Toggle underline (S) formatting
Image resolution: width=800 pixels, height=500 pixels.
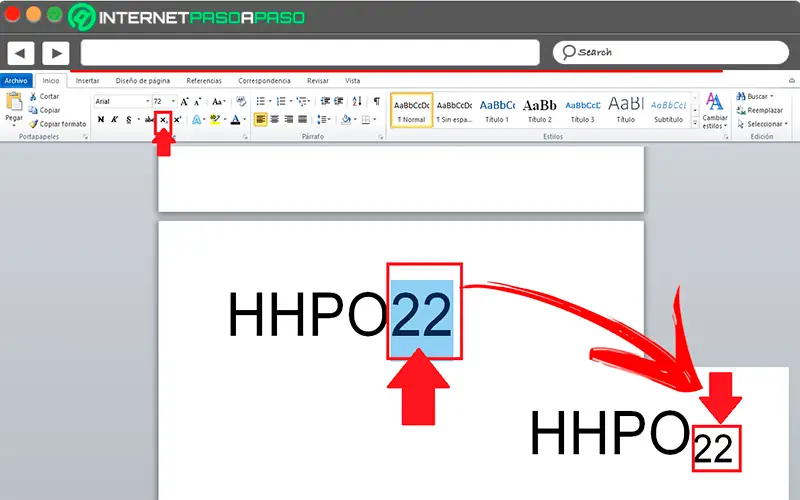click(x=129, y=119)
